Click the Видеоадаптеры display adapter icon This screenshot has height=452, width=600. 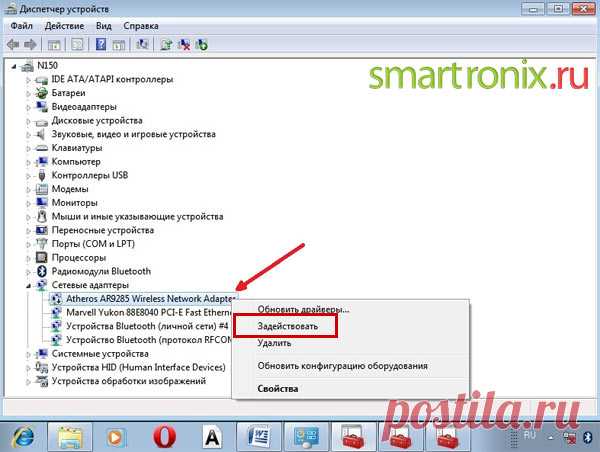tap(41, 107)
